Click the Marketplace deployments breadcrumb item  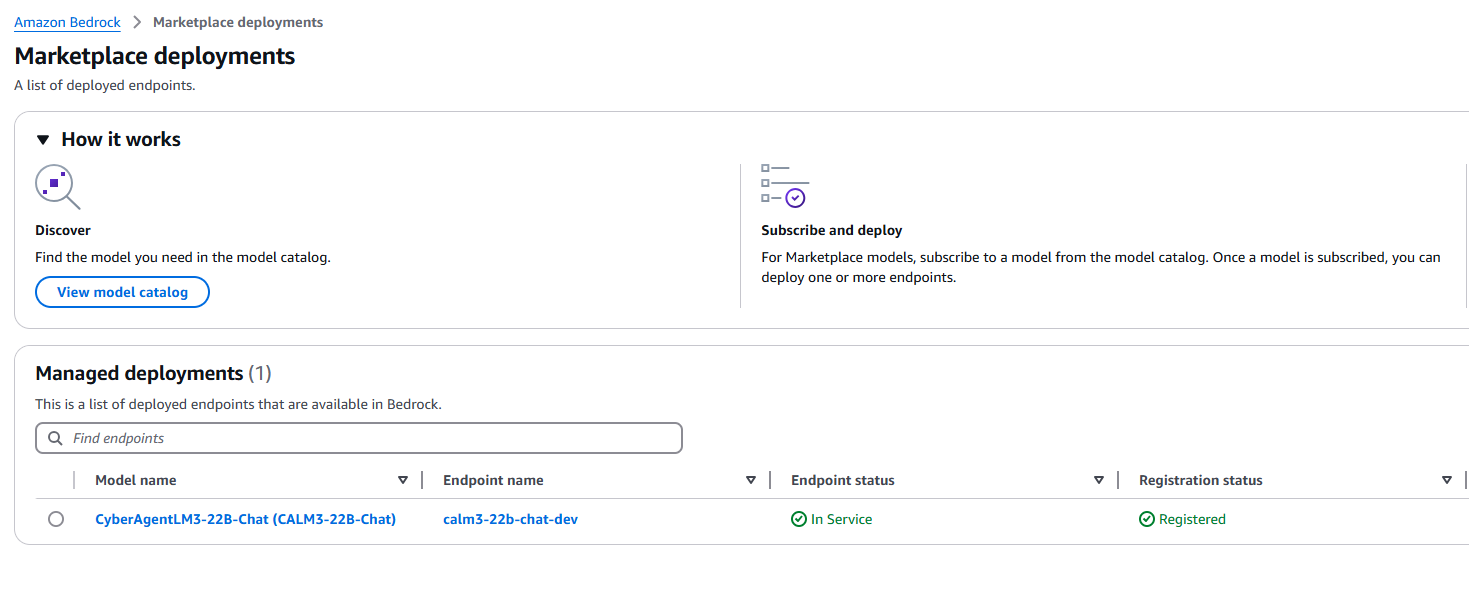coord(238,22)
